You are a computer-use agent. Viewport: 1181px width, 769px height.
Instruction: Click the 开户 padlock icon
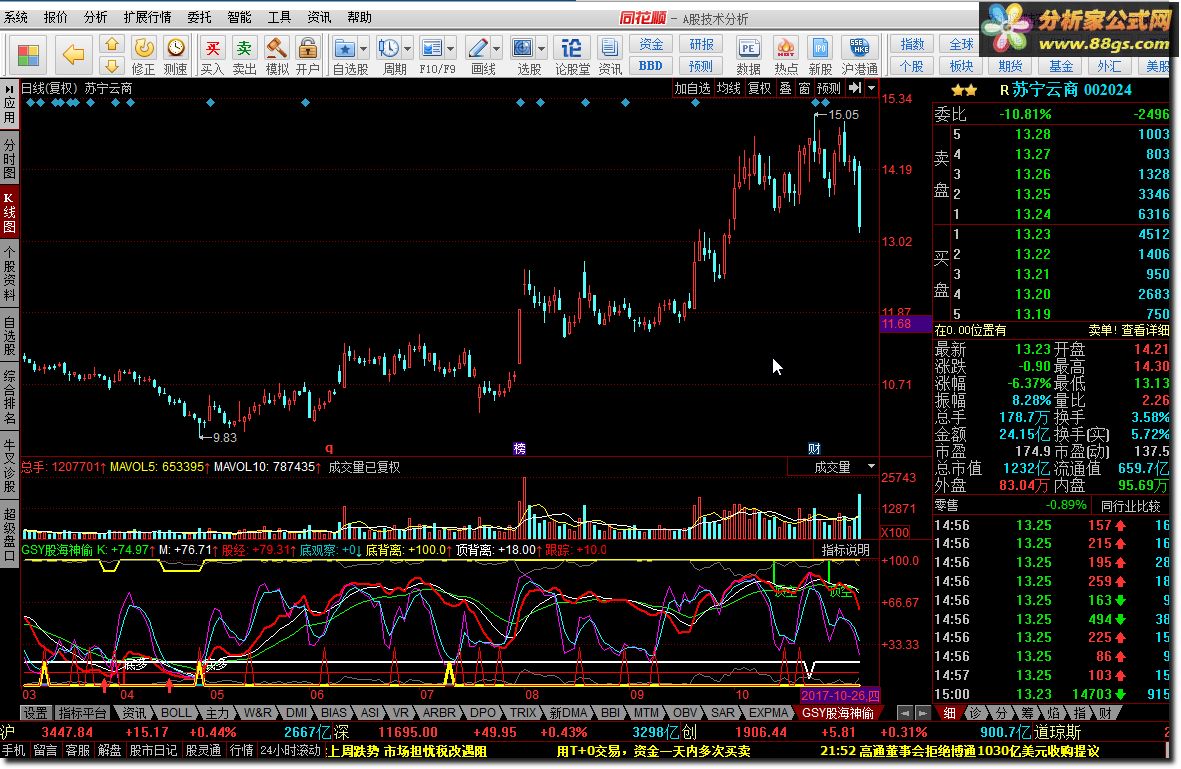click(x=307, y=48)
